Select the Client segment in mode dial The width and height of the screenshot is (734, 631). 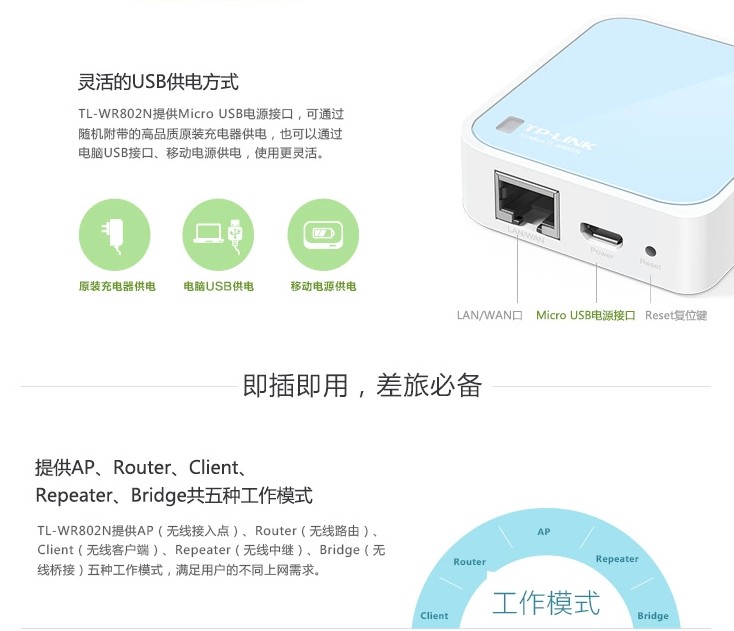[x=434, y=616]
